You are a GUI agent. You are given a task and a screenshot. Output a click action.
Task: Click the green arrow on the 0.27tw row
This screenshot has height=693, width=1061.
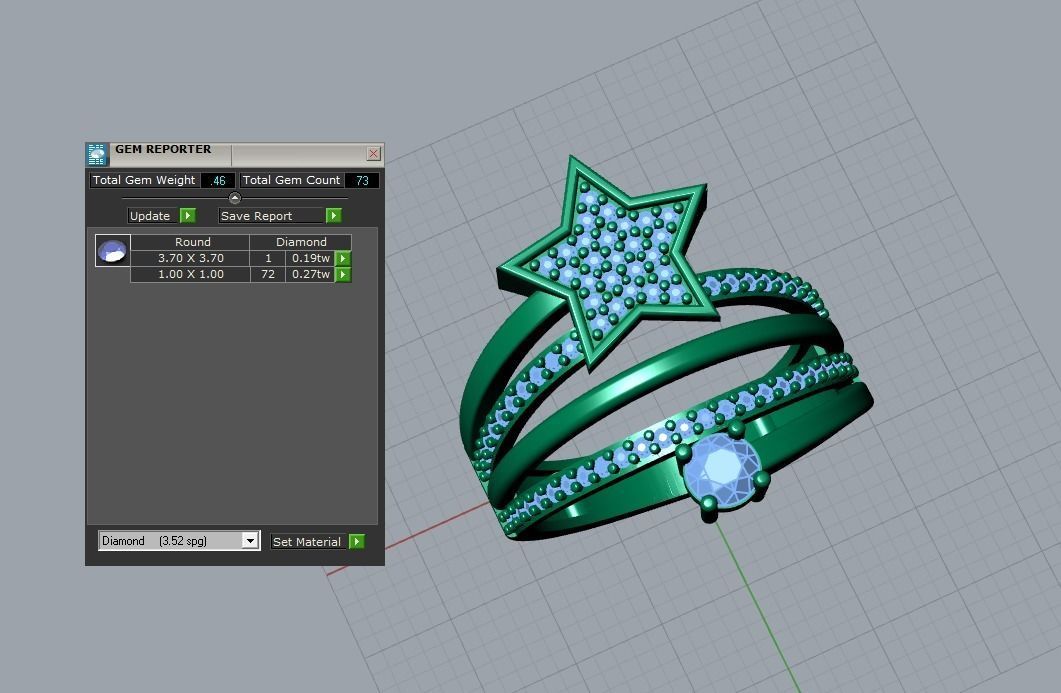coord(343,275)
